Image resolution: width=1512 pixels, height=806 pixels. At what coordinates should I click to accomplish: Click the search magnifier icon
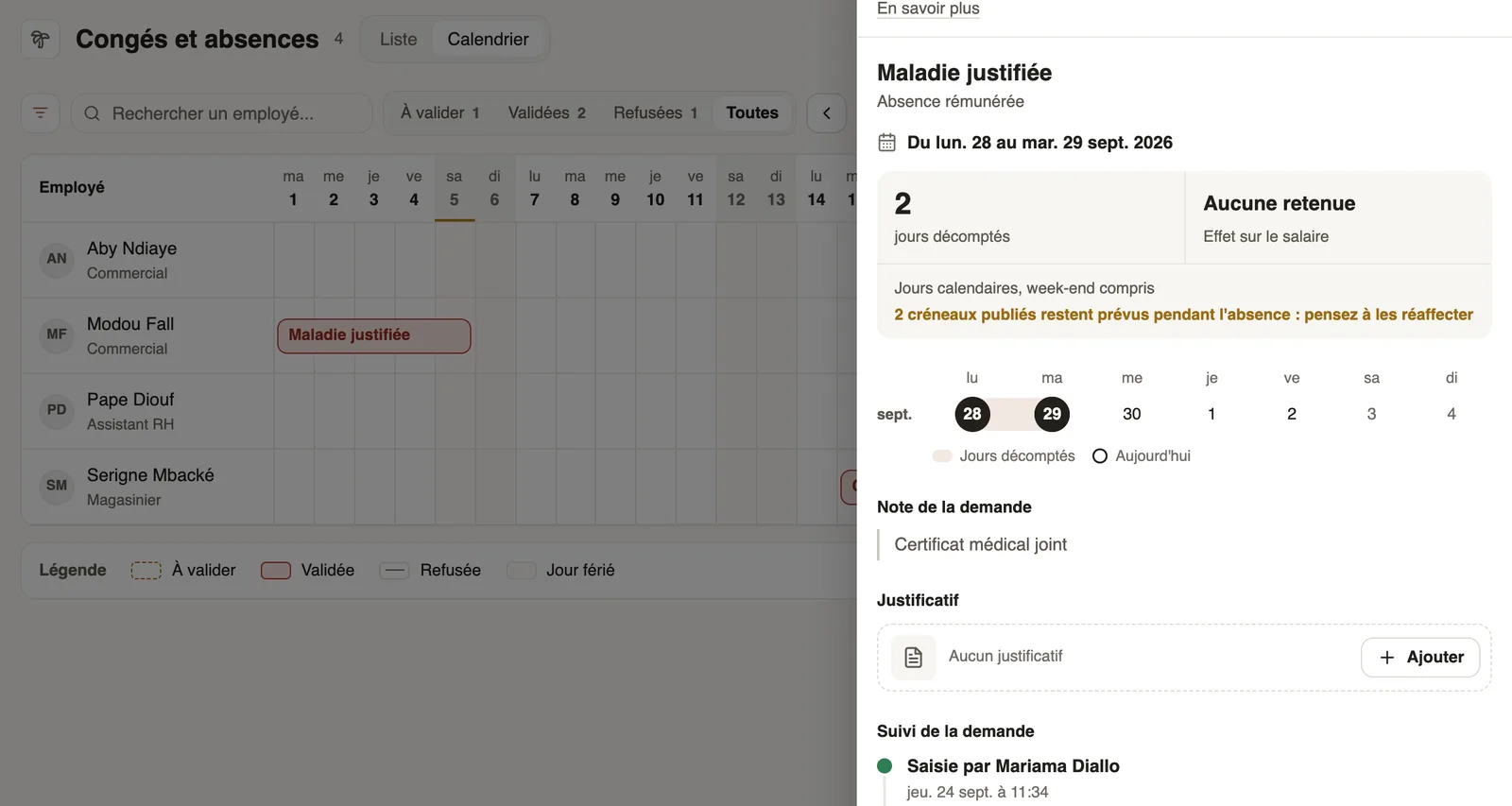click(x=92, y=113)
